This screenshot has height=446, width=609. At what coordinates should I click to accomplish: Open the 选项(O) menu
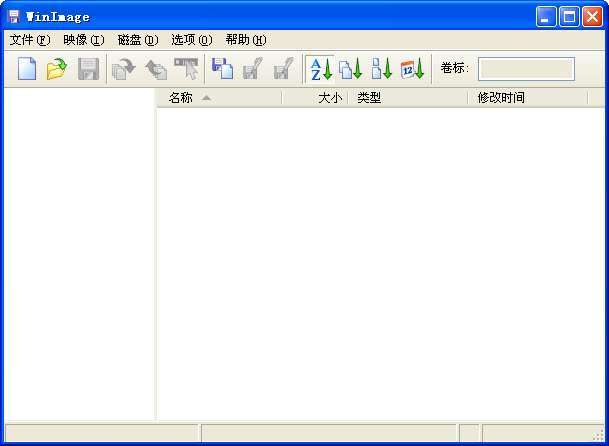click(192, 40)
